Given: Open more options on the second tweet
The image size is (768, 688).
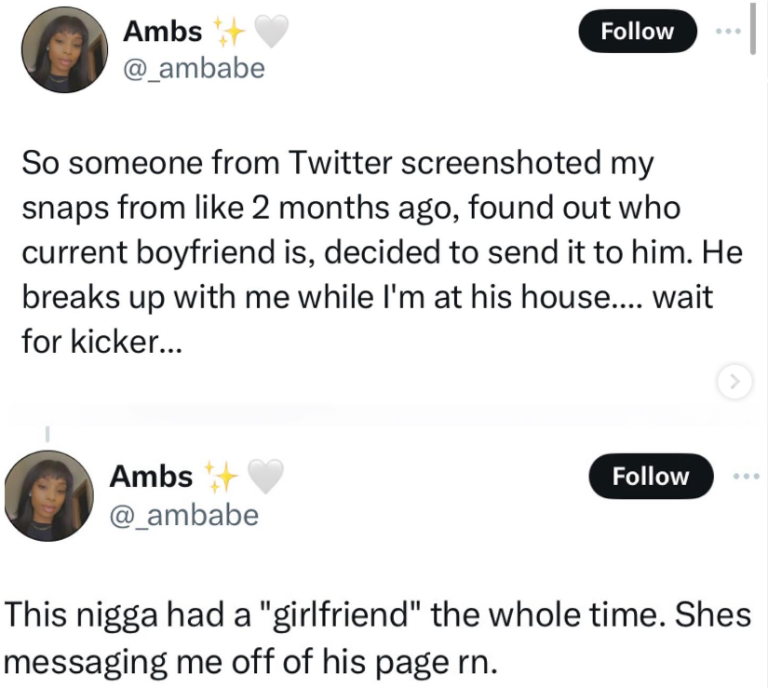Looking at the screenshot, I should (745, 475).
